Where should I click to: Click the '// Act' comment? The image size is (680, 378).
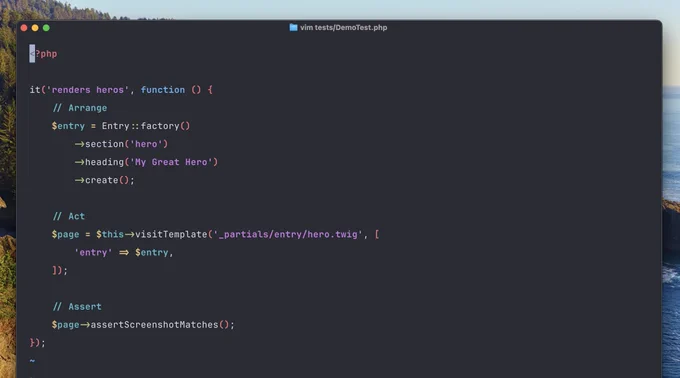coord(69,216)
